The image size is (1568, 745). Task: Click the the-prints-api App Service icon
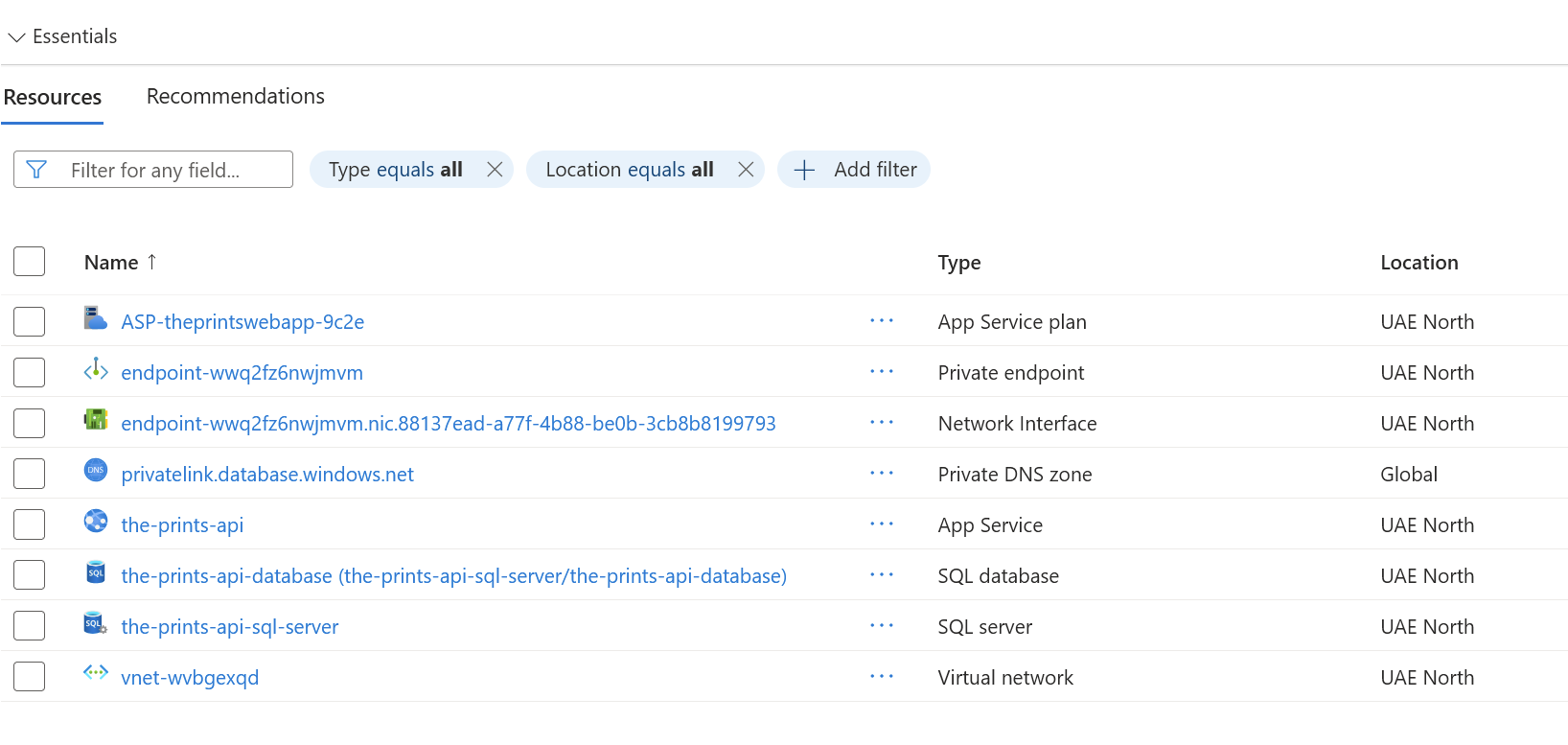pos(95,522)
